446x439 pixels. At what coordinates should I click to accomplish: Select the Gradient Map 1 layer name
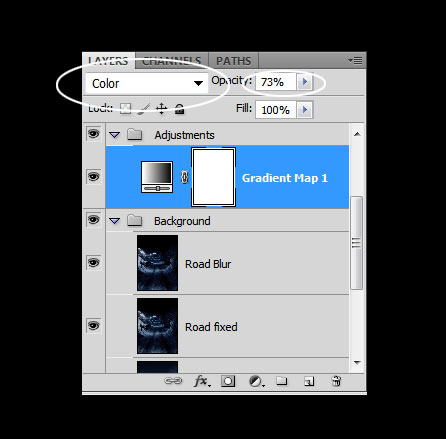(285, 178)
